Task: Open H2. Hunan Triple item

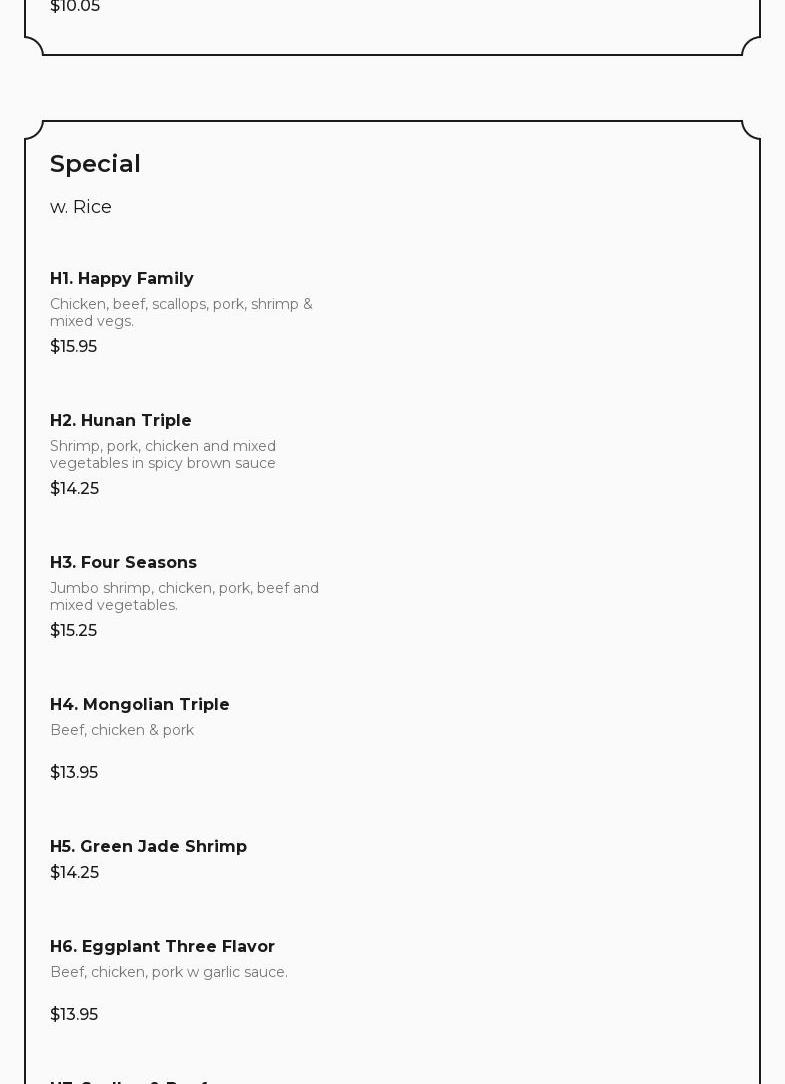Action: point(121,421)
